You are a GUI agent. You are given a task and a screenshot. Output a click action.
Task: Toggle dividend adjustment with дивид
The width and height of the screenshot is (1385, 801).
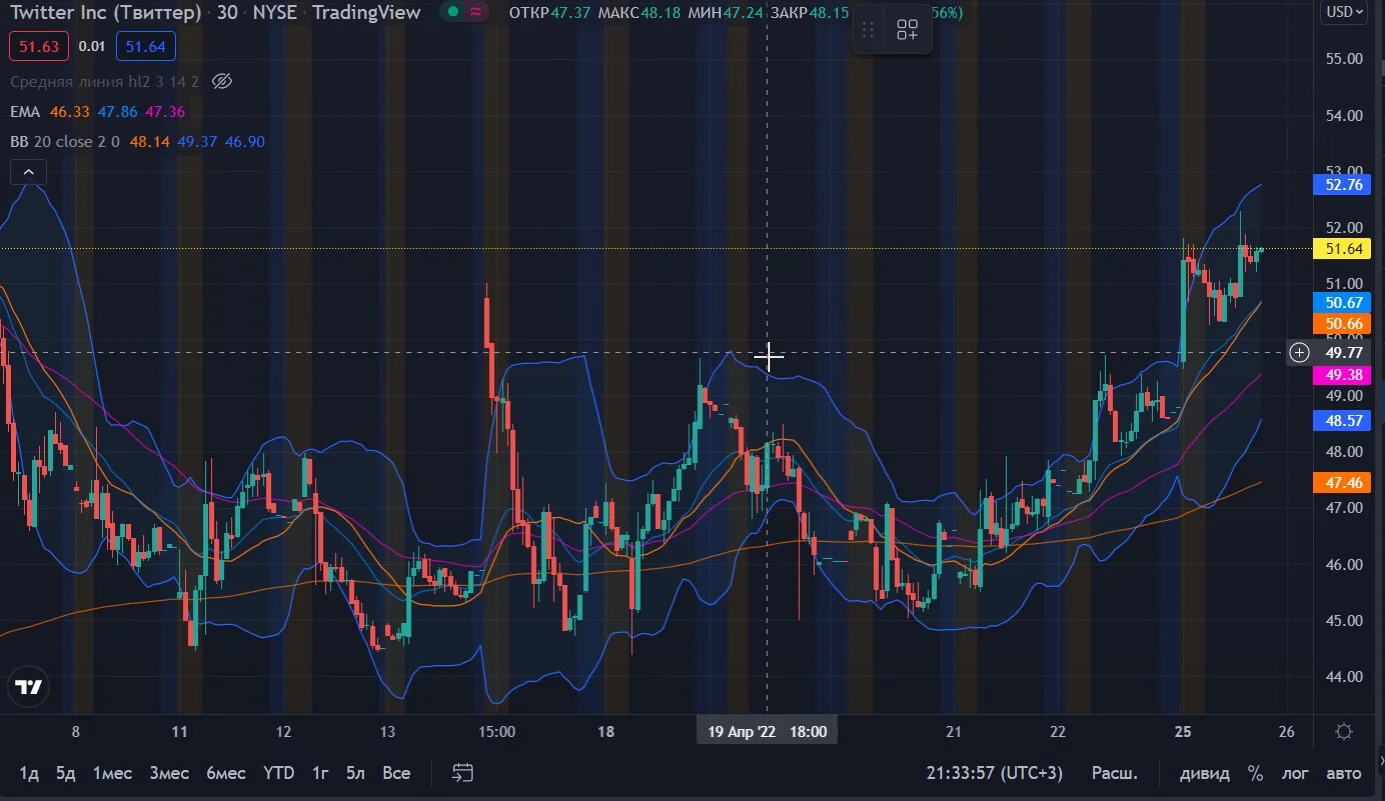point(1205,773)
